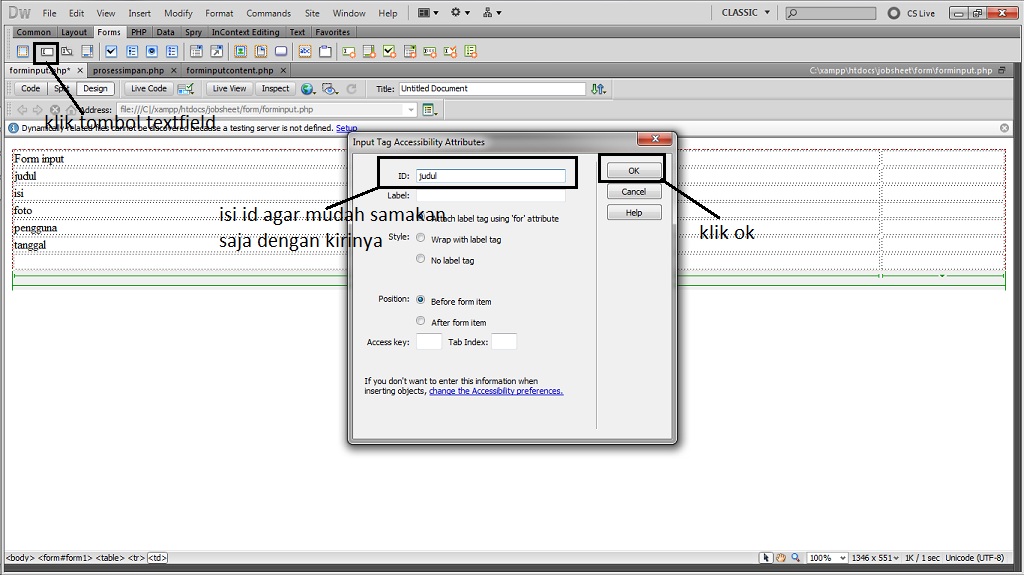Insert a Fieldset element

click(x=325, y=52)
